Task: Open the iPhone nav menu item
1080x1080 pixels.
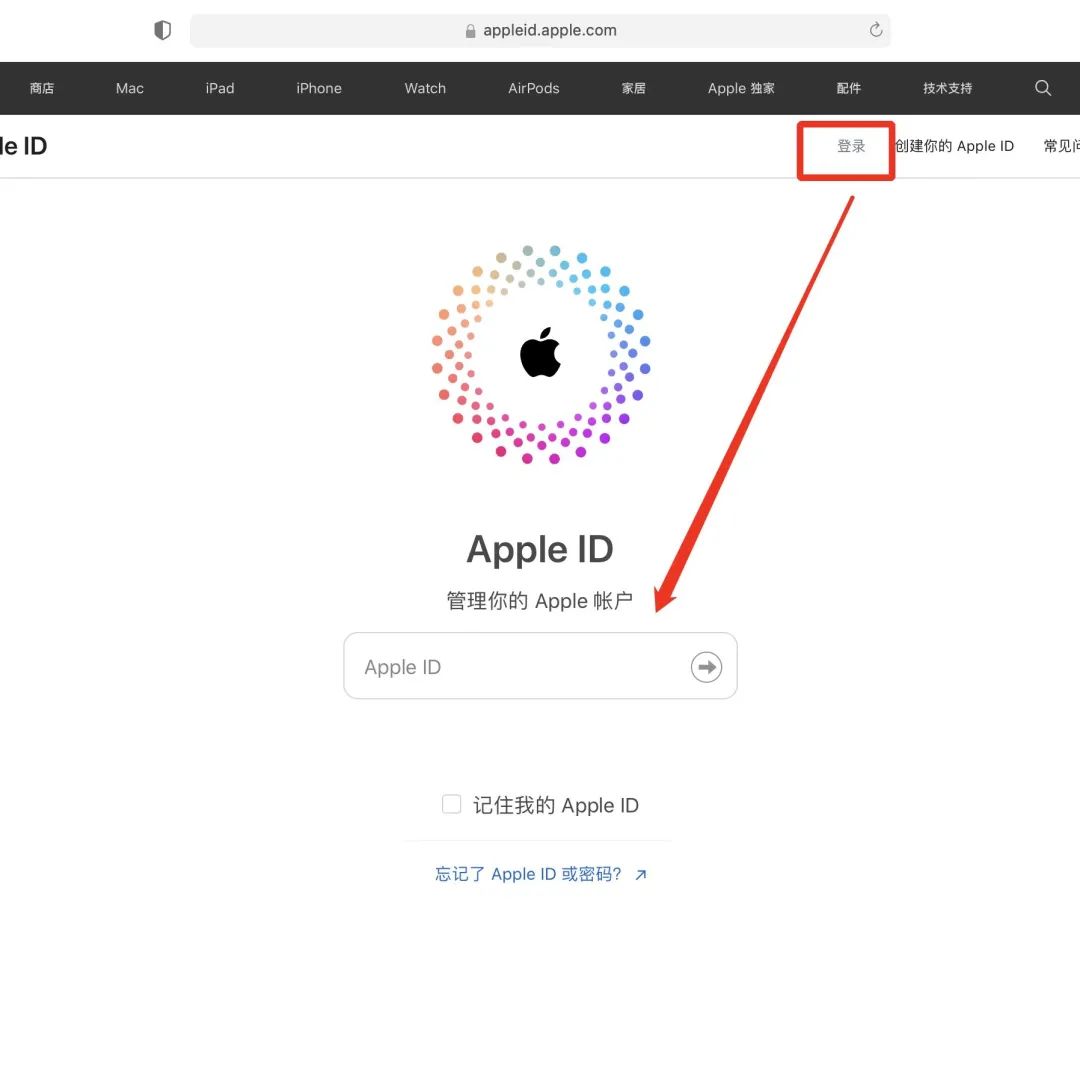Action: tap(319, 88)
